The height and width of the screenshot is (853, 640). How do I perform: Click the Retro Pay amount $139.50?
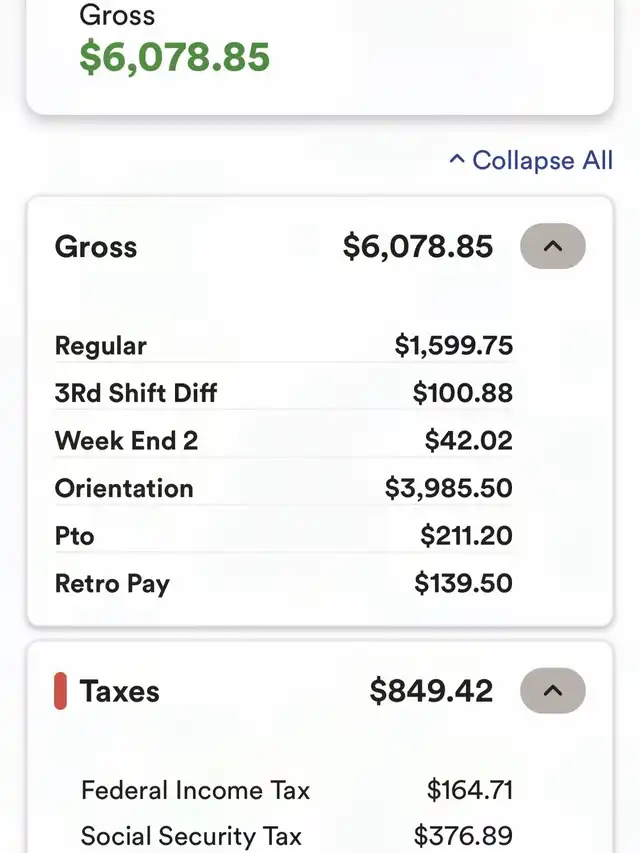tap(463, 583)
